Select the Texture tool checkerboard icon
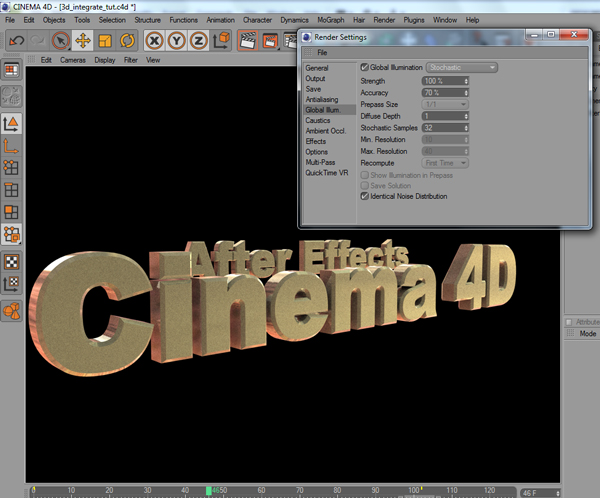600x498 pixels. pos(11,262)
